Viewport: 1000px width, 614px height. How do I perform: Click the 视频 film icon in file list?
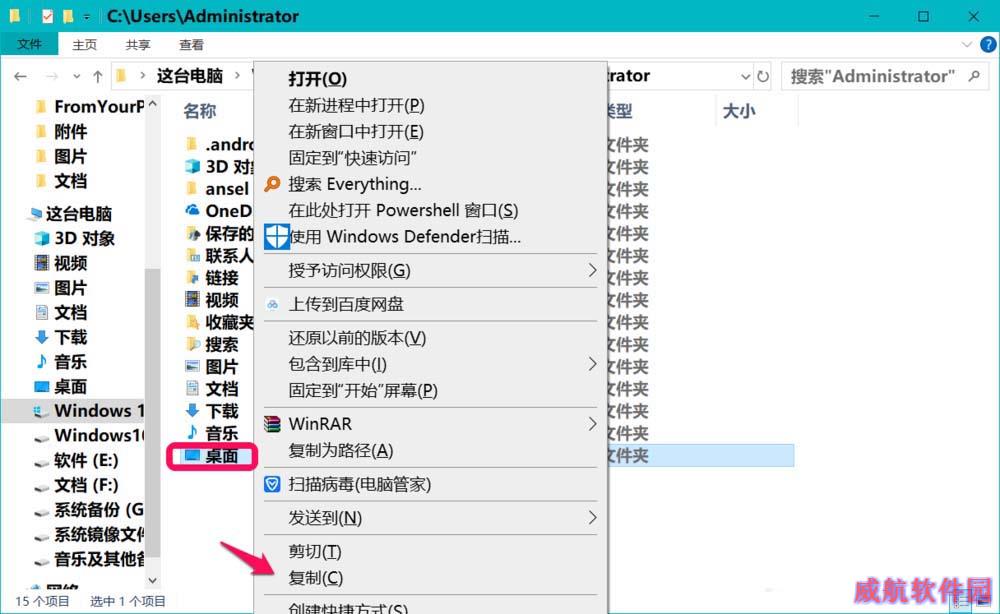pos(192,299)
